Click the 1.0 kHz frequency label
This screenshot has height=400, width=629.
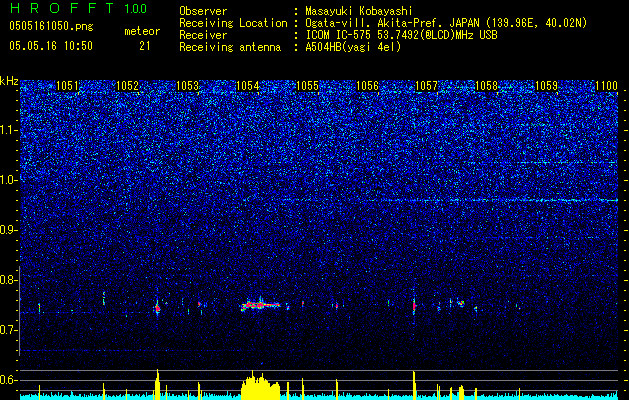9,180
